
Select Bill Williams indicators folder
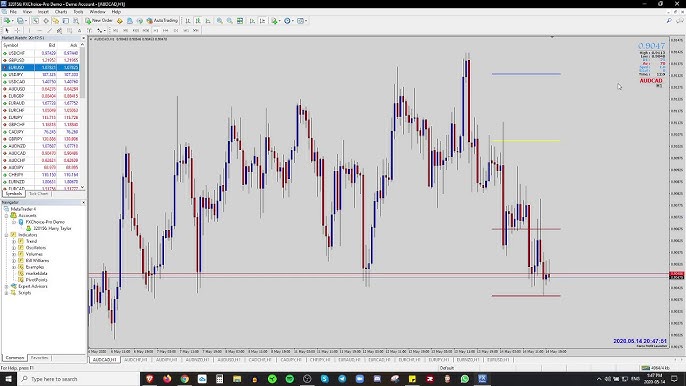point(37,260)
